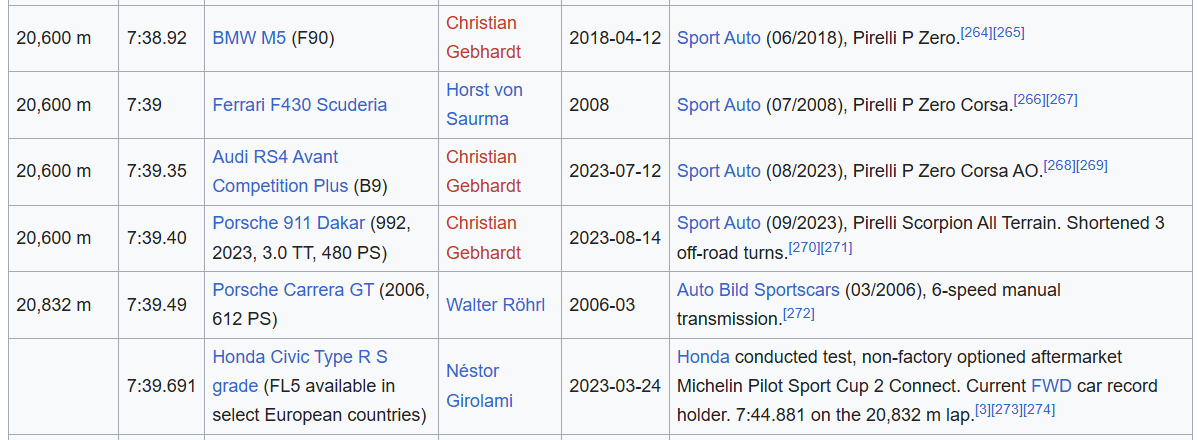
Task: Click Honda Civic Type R S grade link
Action: [x=299, y=357]
